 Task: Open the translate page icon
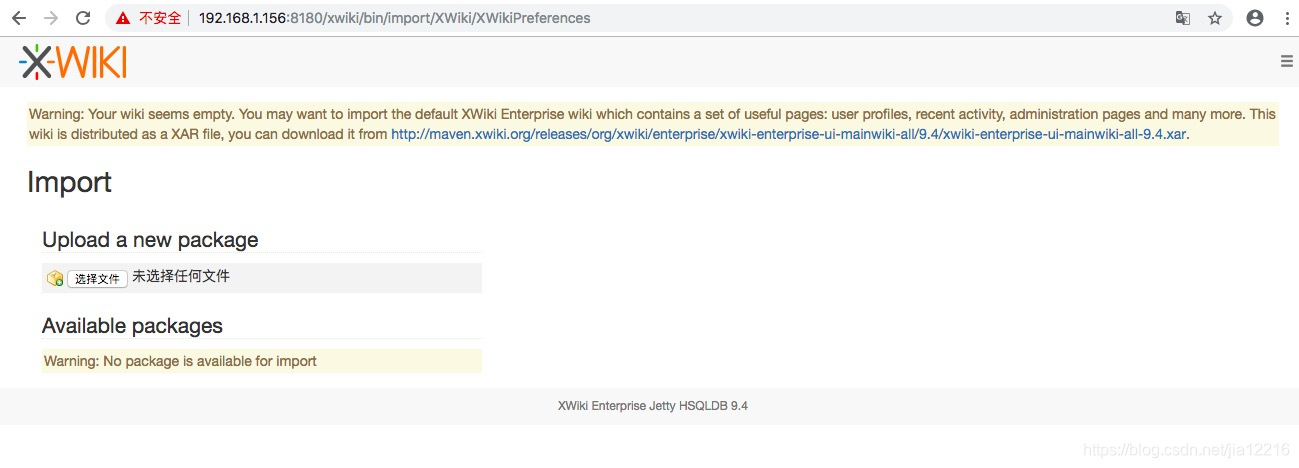click(1182, 18)
